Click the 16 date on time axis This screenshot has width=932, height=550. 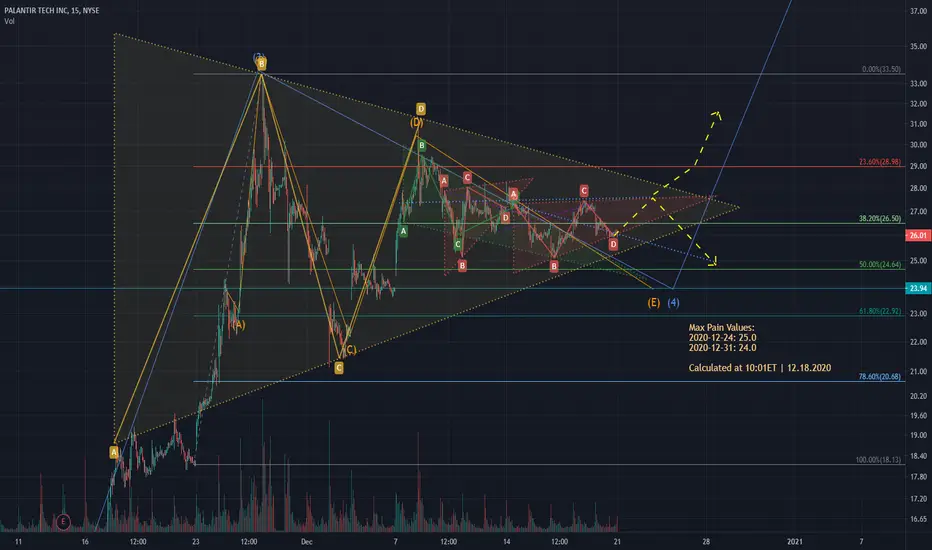click(x=85, y=542)
